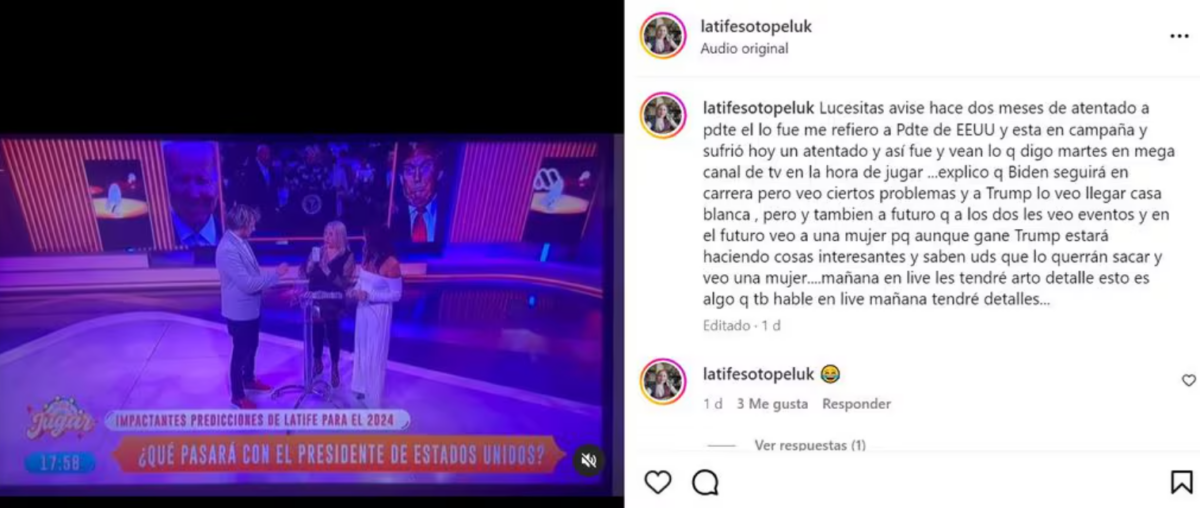Click the latifesotopeluk username in the caption
This screenshot has width=1200, height=508.
tap(758, 107)
